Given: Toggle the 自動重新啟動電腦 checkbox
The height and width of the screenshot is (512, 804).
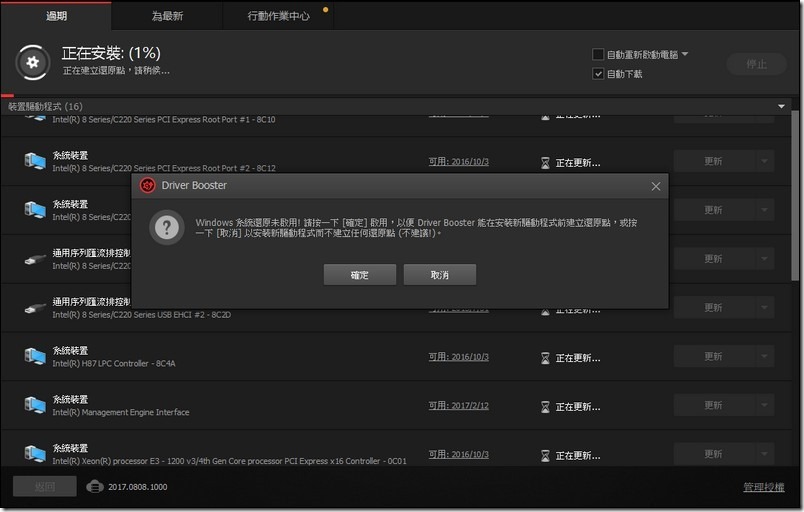Looking at the screenshot, I should point(598,54).
